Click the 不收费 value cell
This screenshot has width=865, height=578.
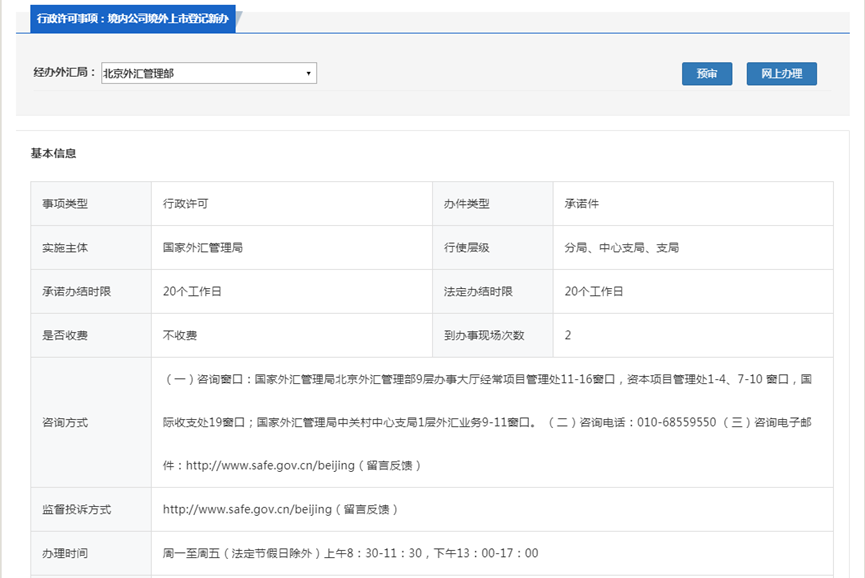click(292, 335)
